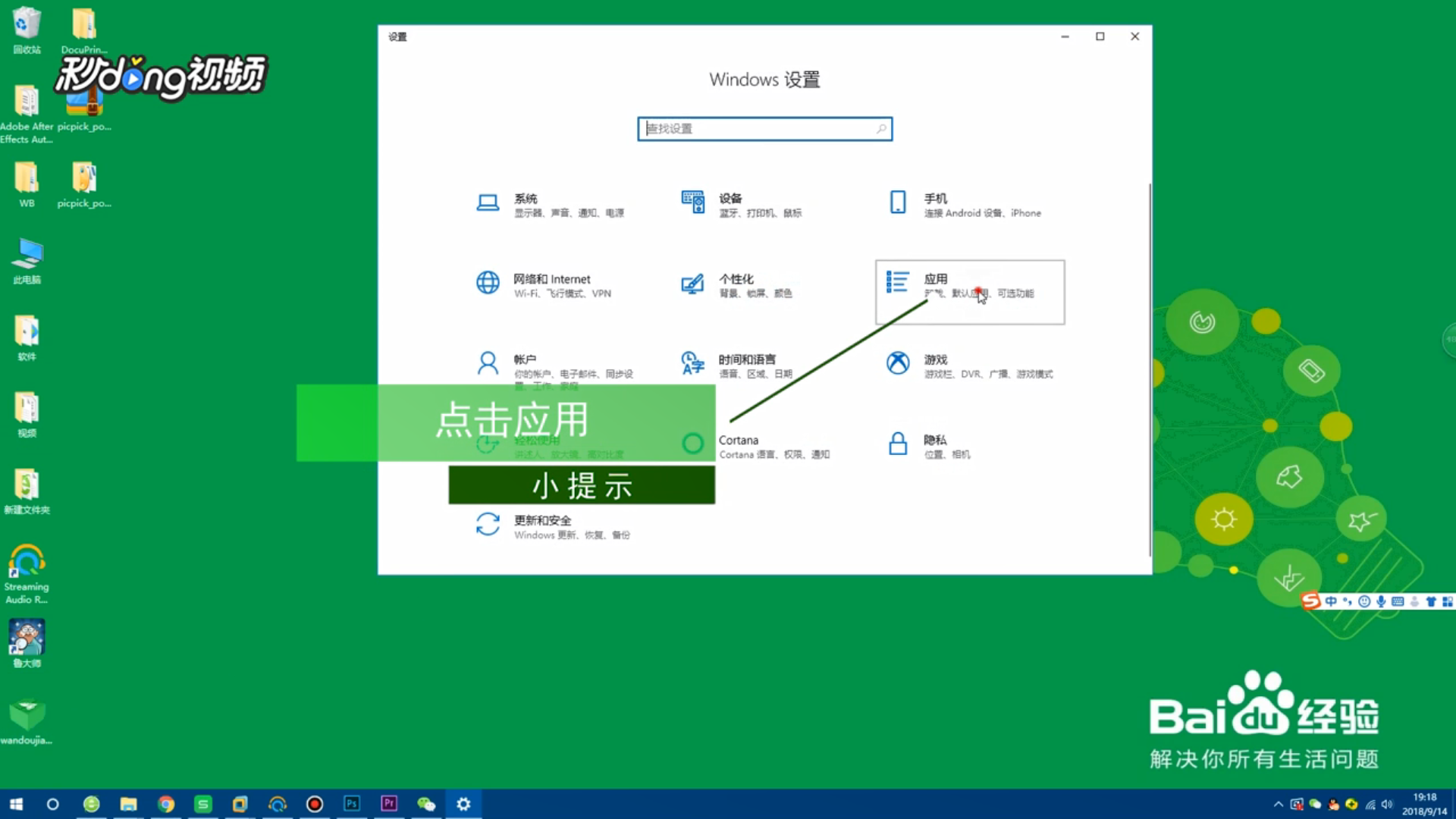Click the search magnifier in settings box

[881, 129]
